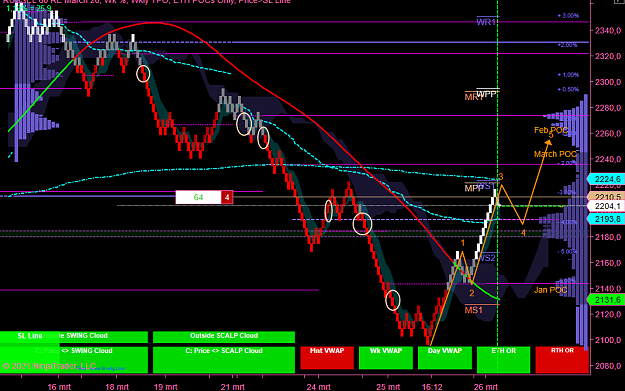Click the 2320,0 price axis label

click(608, 56)
